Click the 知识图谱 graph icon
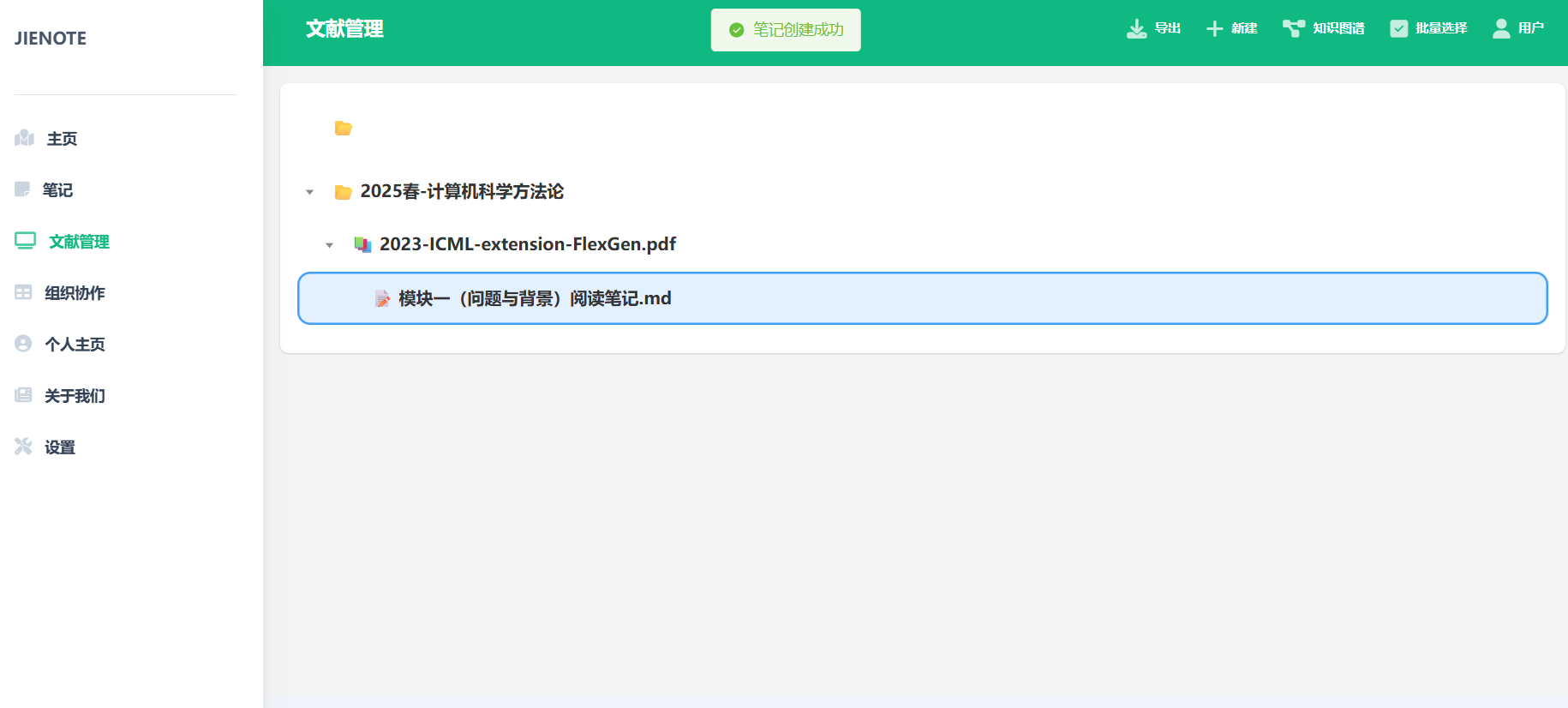Screen dimensions: 1568x708 (1294, 28)
